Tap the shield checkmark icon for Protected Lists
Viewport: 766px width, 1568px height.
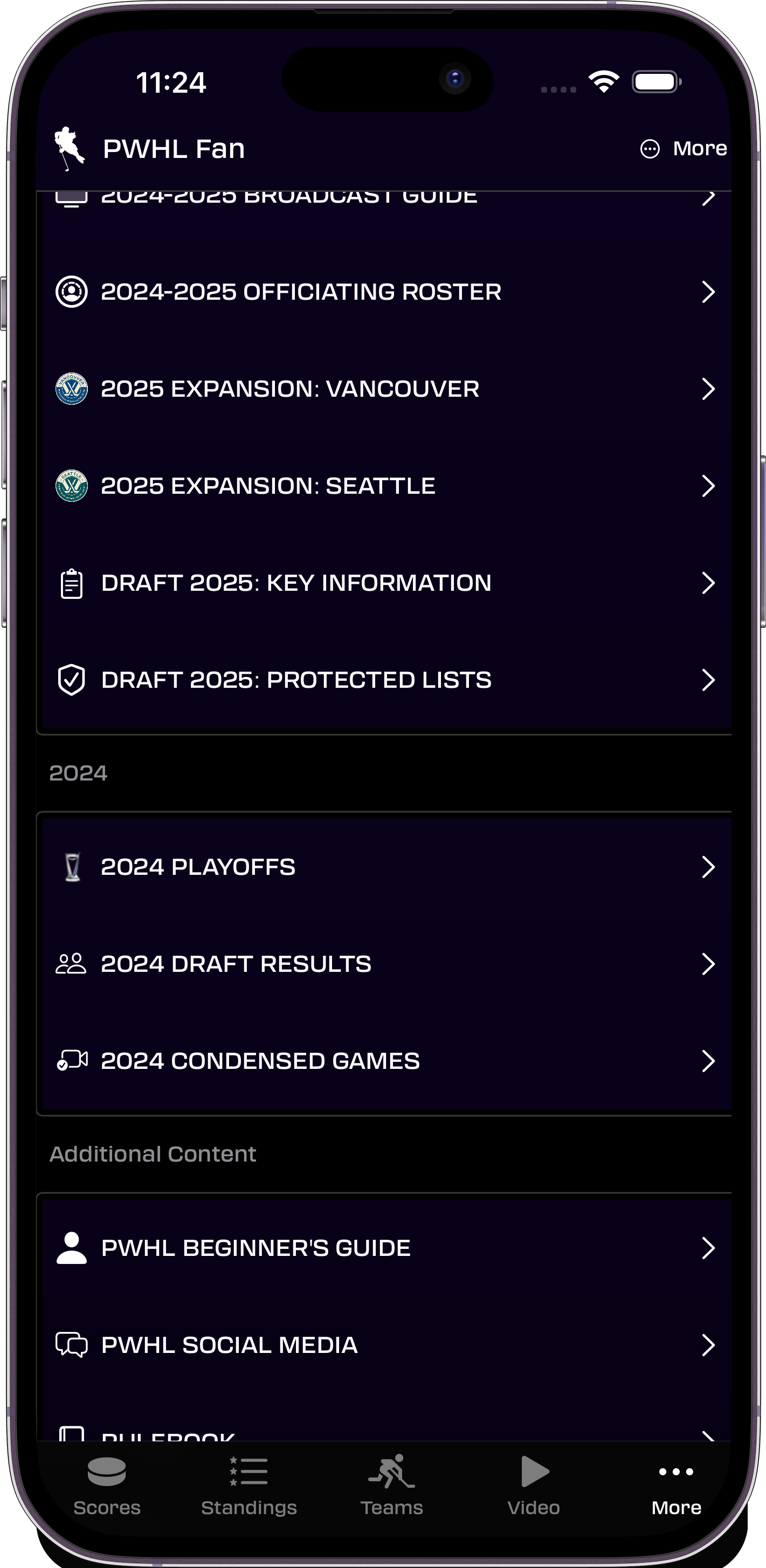click(72, 680)
